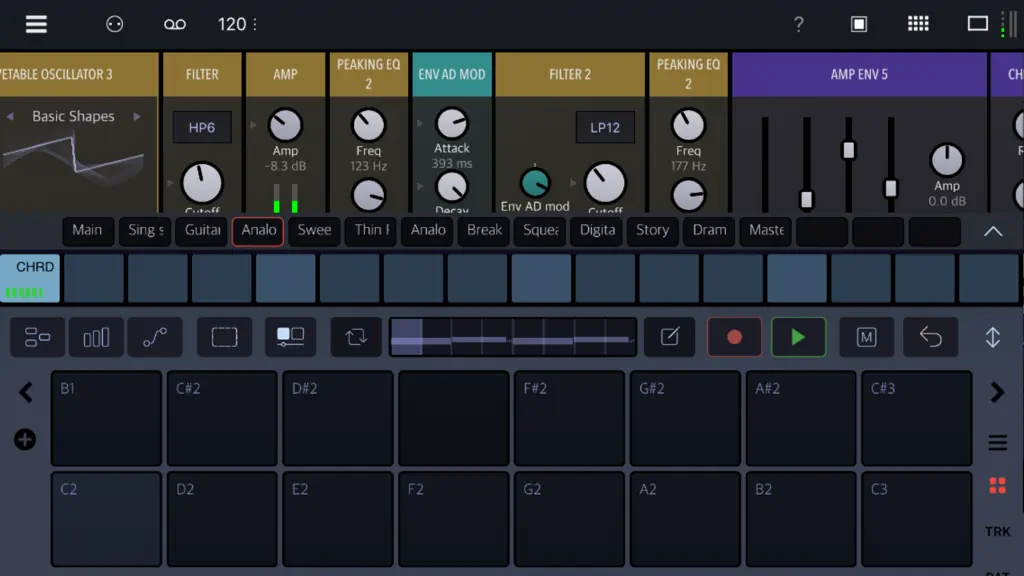Screen dimensions: 1024x576
Task: Start recording with the red record button
Action: click(x=734, y=337)
